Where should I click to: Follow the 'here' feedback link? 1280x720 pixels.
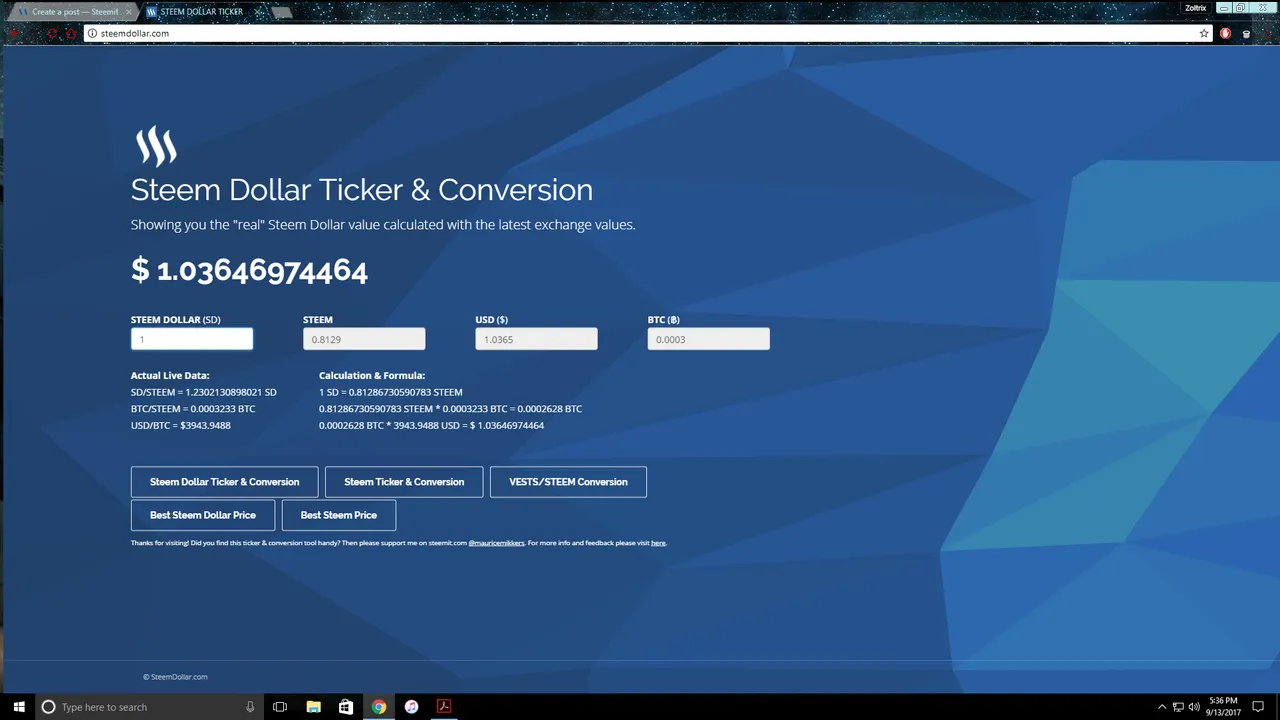pos(658,543)
